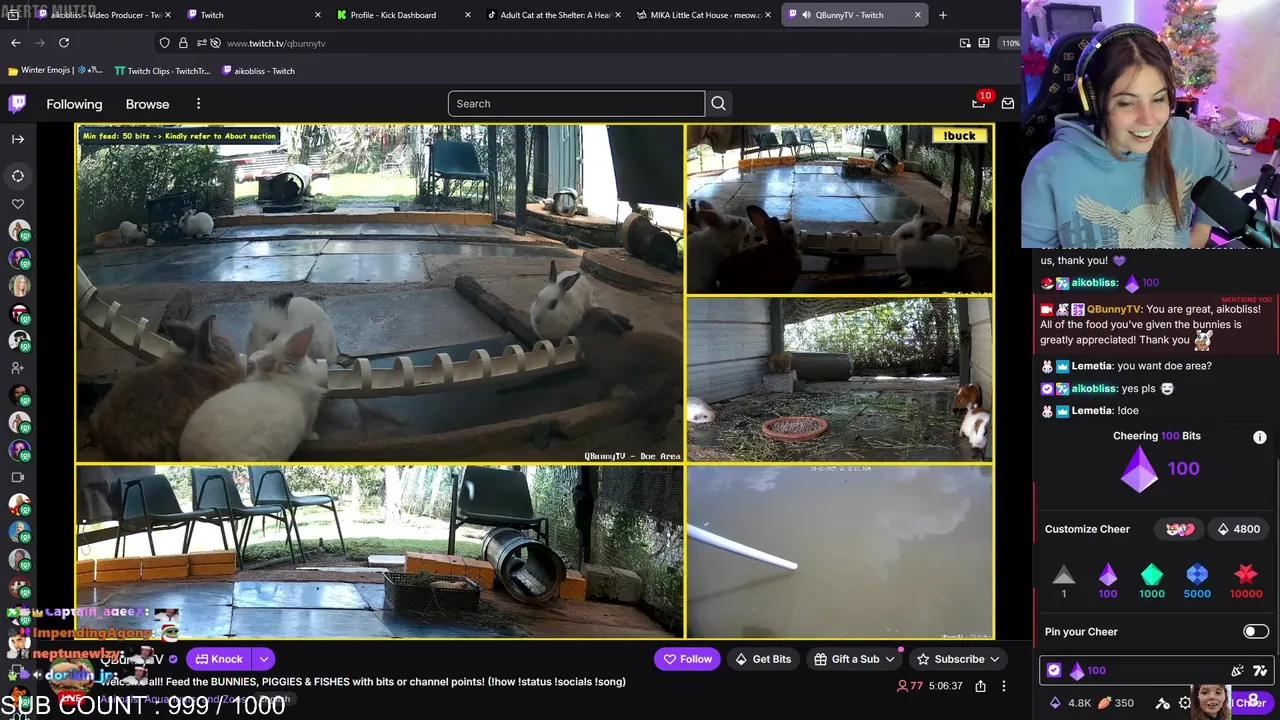The width and height of the screenshot is (1280, 720).
Task: Click the Lemetia username saying !doe
Action: pyautogui.click(x=1091, y=410)
